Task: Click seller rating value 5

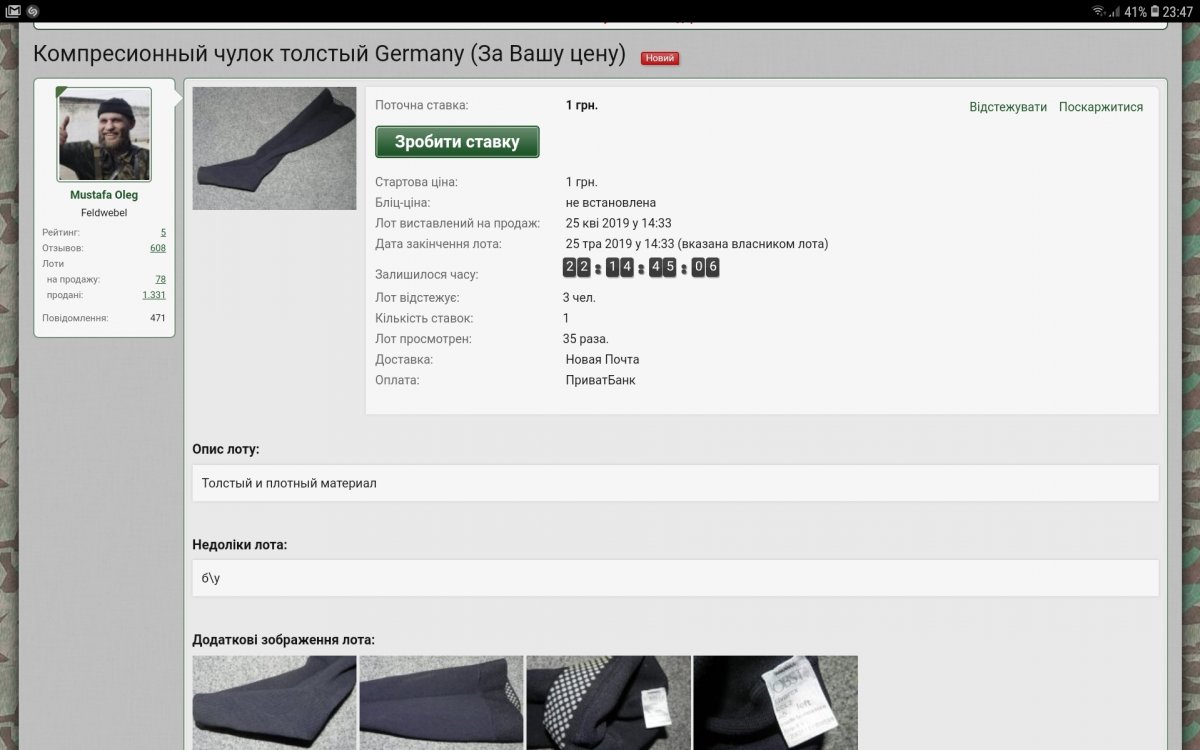Action: pyautogui.click(x=163, y=232)
